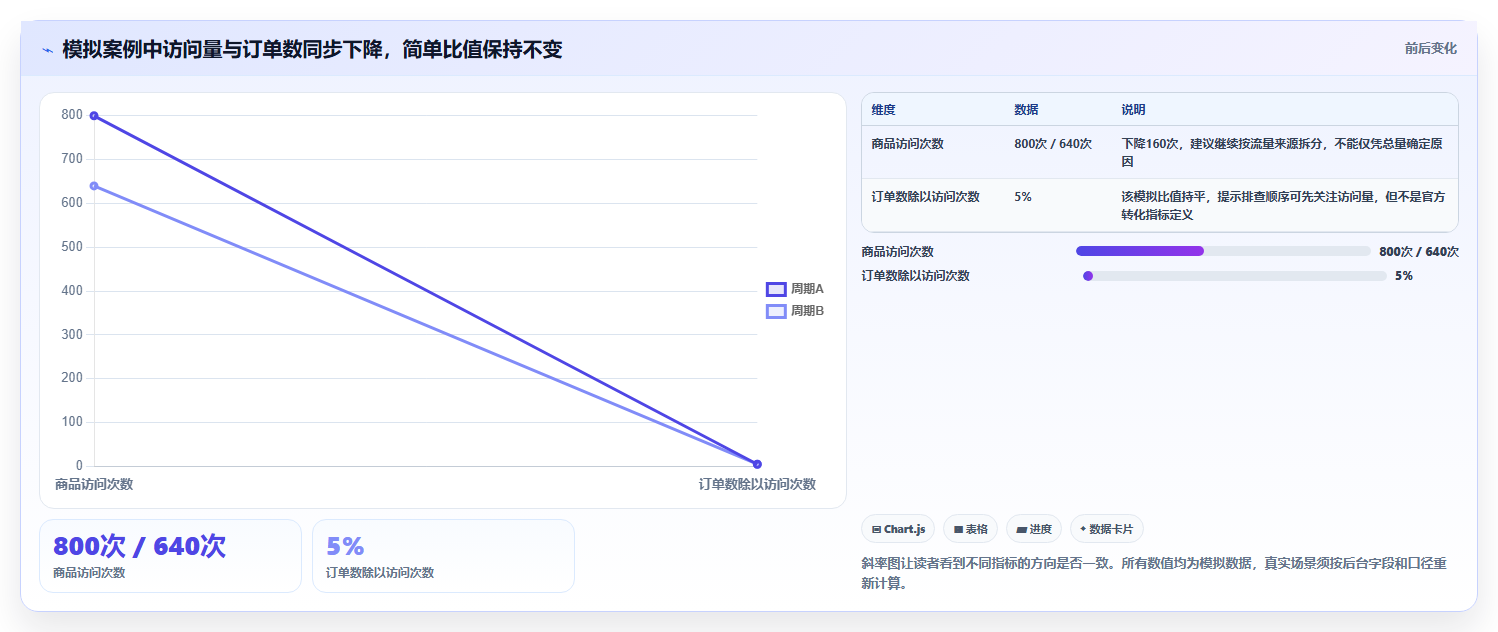This screenshot has height=632, width=1498.
Task: Click the 周期A legend color box
Action: [776, 289]
